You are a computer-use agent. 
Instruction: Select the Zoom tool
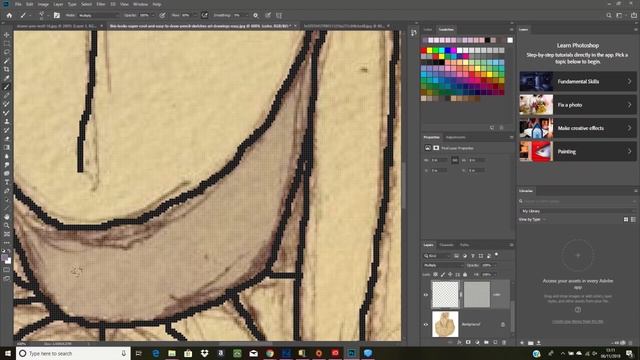(7, 225)
